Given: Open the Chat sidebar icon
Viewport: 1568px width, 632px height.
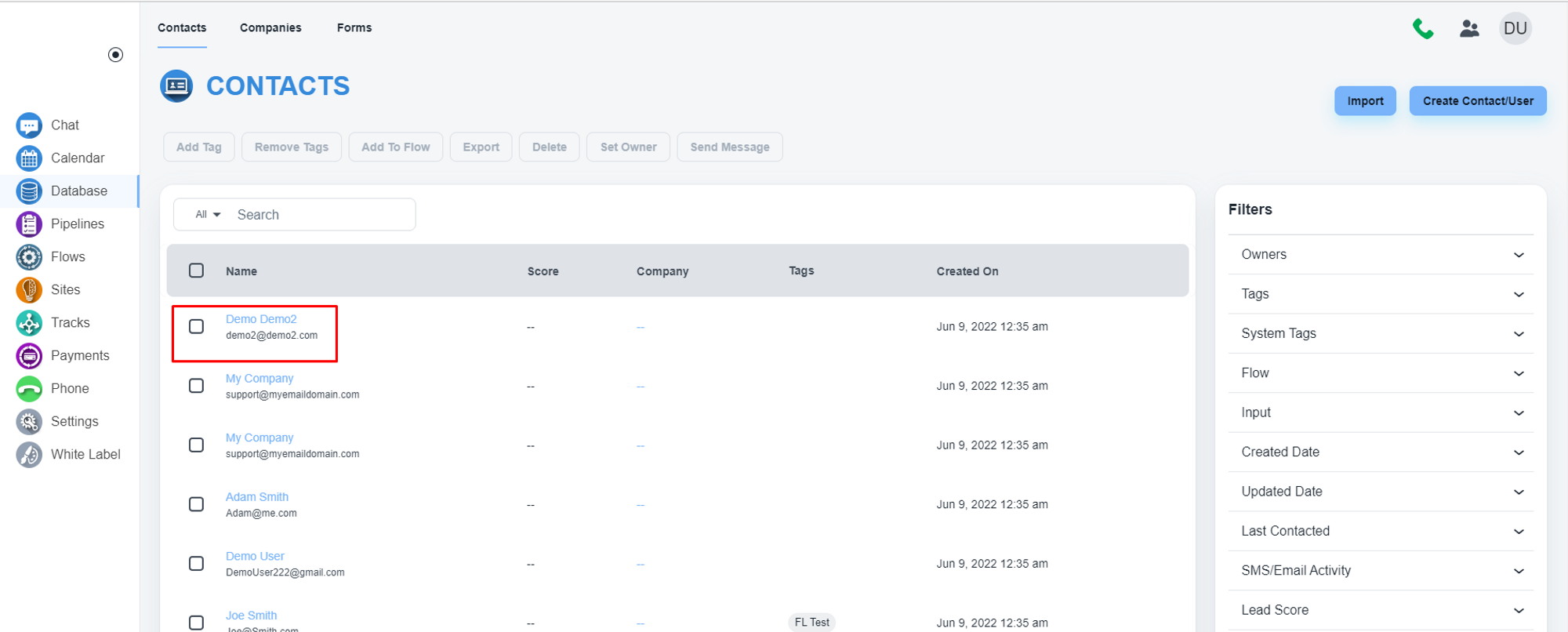Looking at the screenshot, I should (x=29, y=125).
